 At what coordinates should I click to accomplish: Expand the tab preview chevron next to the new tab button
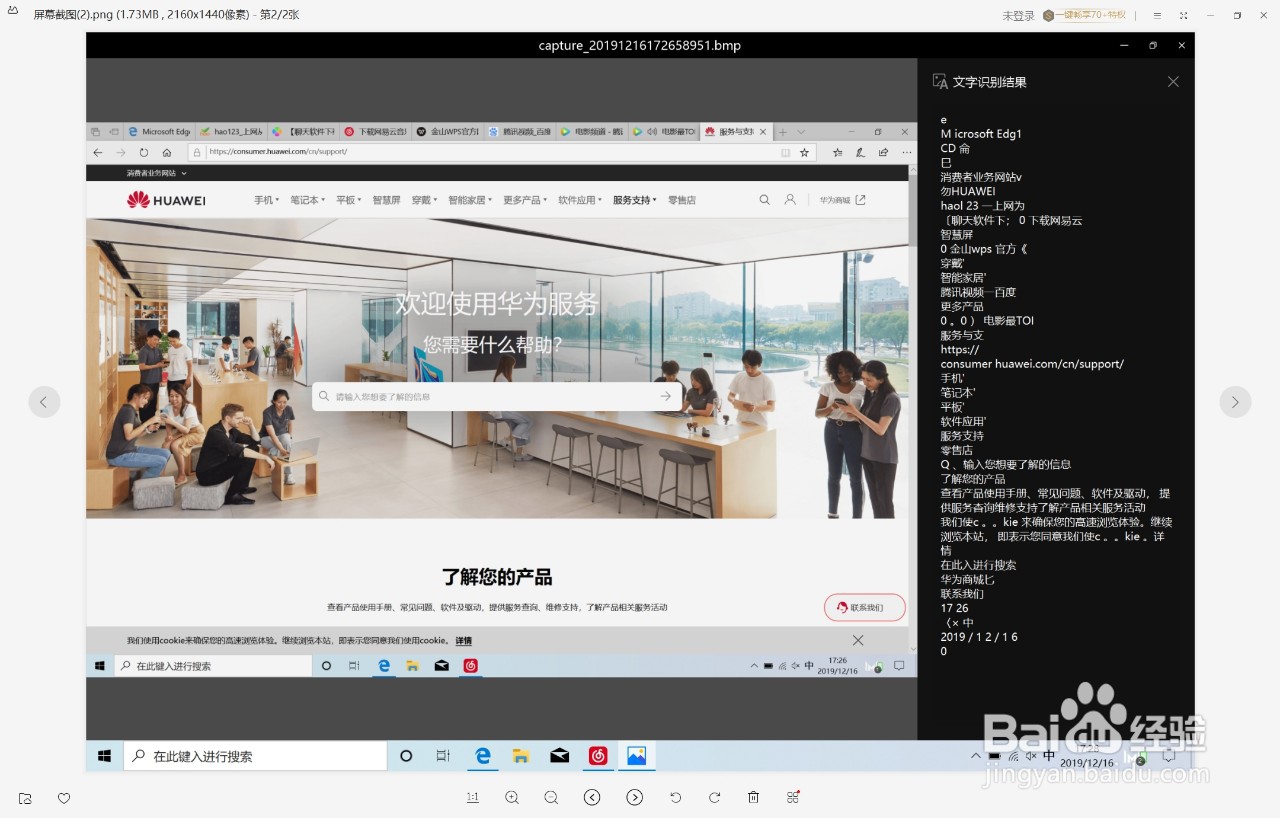coord(801,132)
